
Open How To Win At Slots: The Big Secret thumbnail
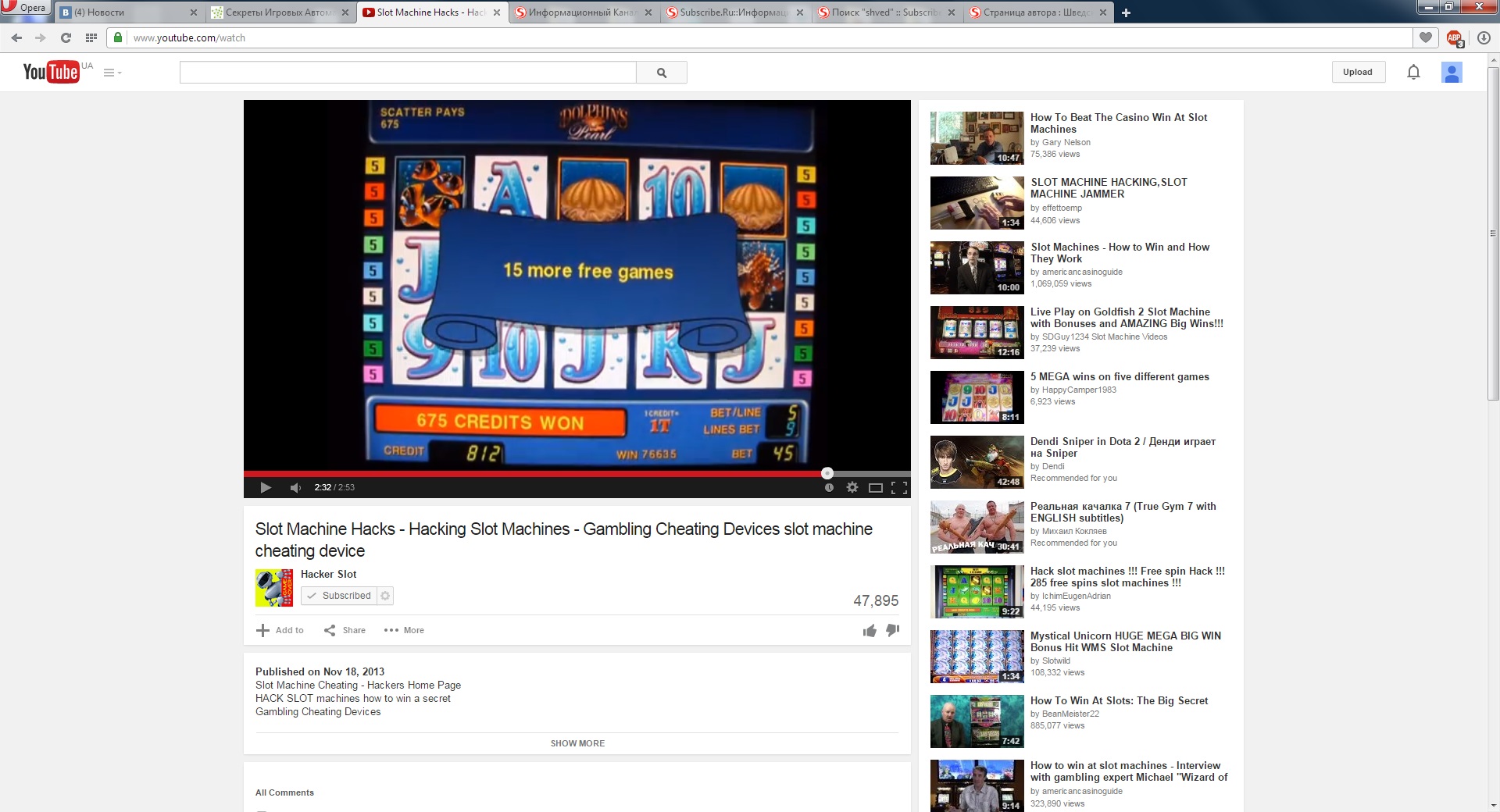[x=977, y=721]
